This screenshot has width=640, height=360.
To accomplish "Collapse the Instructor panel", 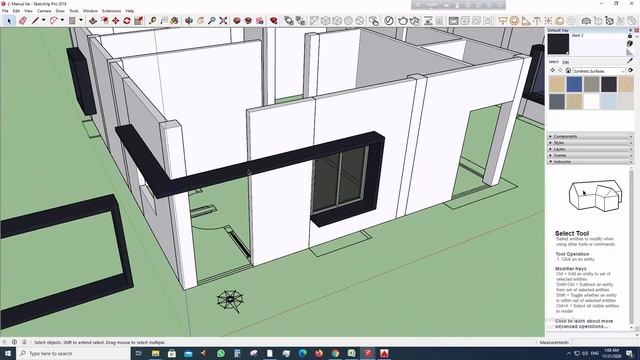I will 590,162.
